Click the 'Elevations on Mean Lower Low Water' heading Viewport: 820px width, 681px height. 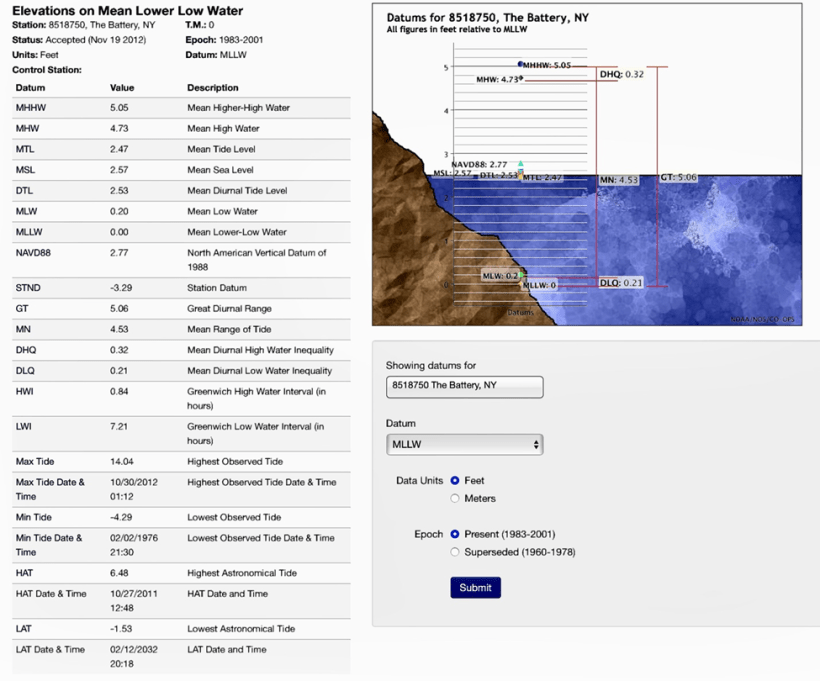(x=128, y=10)
